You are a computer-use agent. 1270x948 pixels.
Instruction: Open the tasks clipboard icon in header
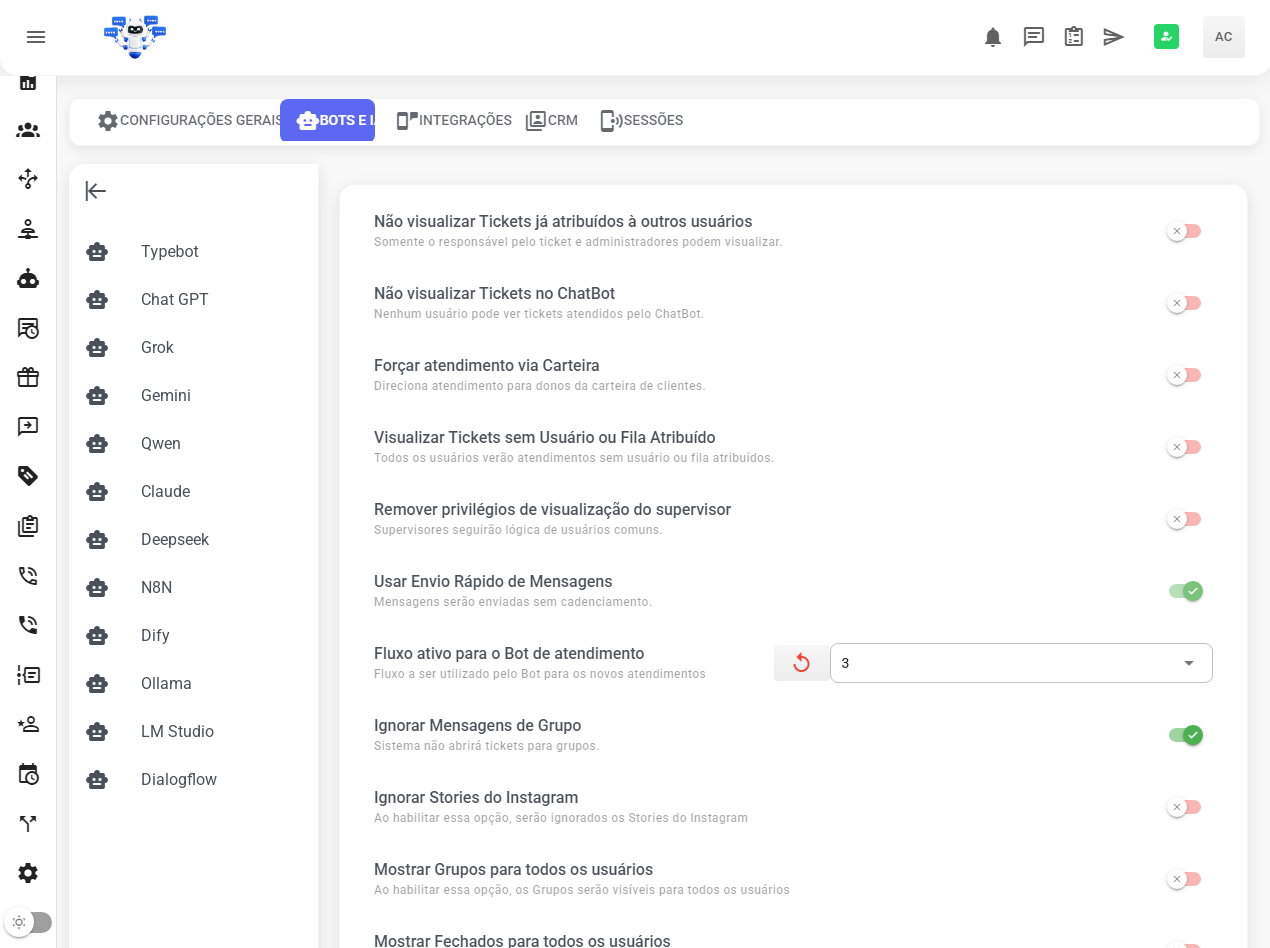(1073, 37)
